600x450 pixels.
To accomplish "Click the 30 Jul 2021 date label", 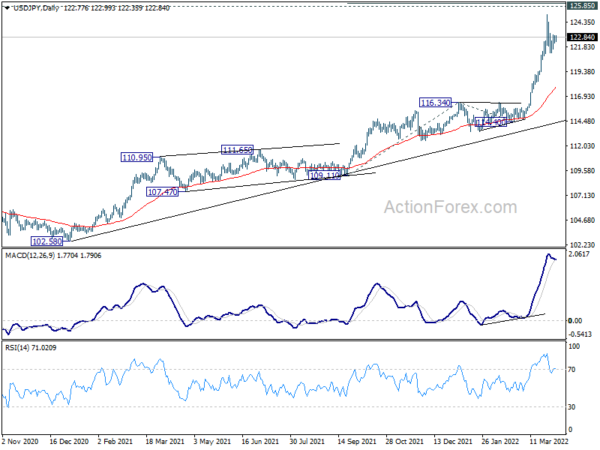I will (308, 442).
